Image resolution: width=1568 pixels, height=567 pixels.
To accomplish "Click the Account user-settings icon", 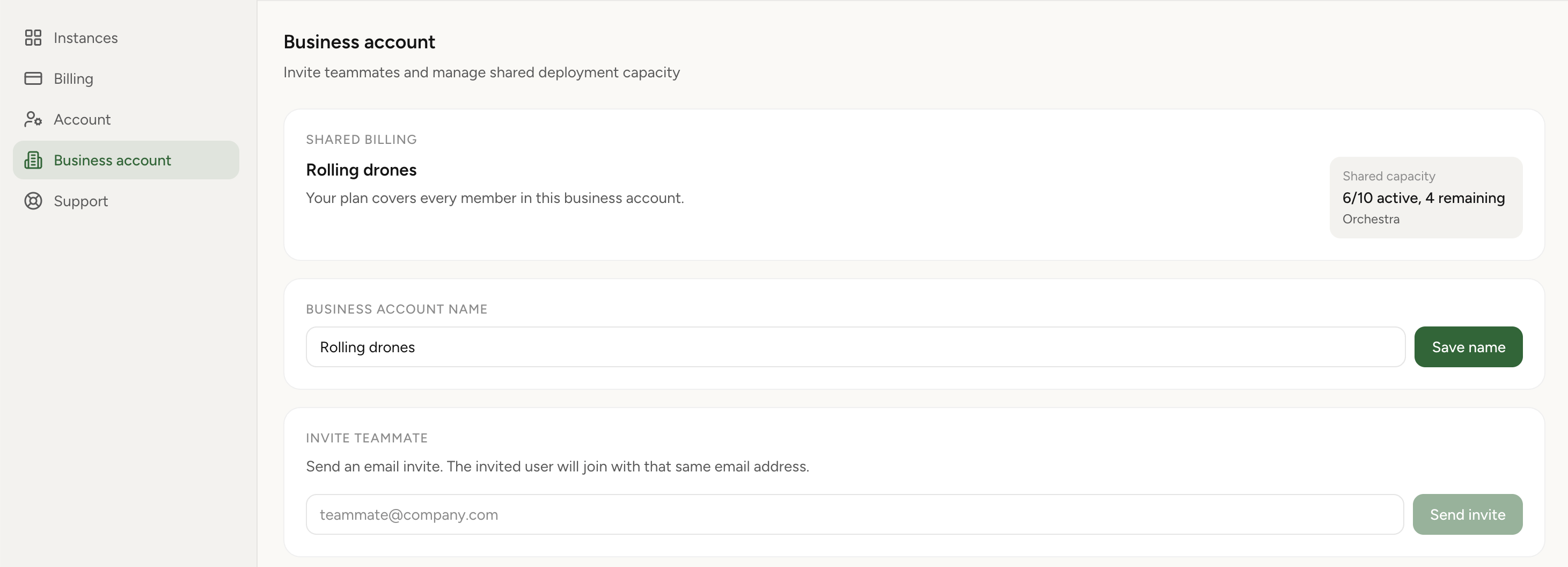I will coord(33,119).
